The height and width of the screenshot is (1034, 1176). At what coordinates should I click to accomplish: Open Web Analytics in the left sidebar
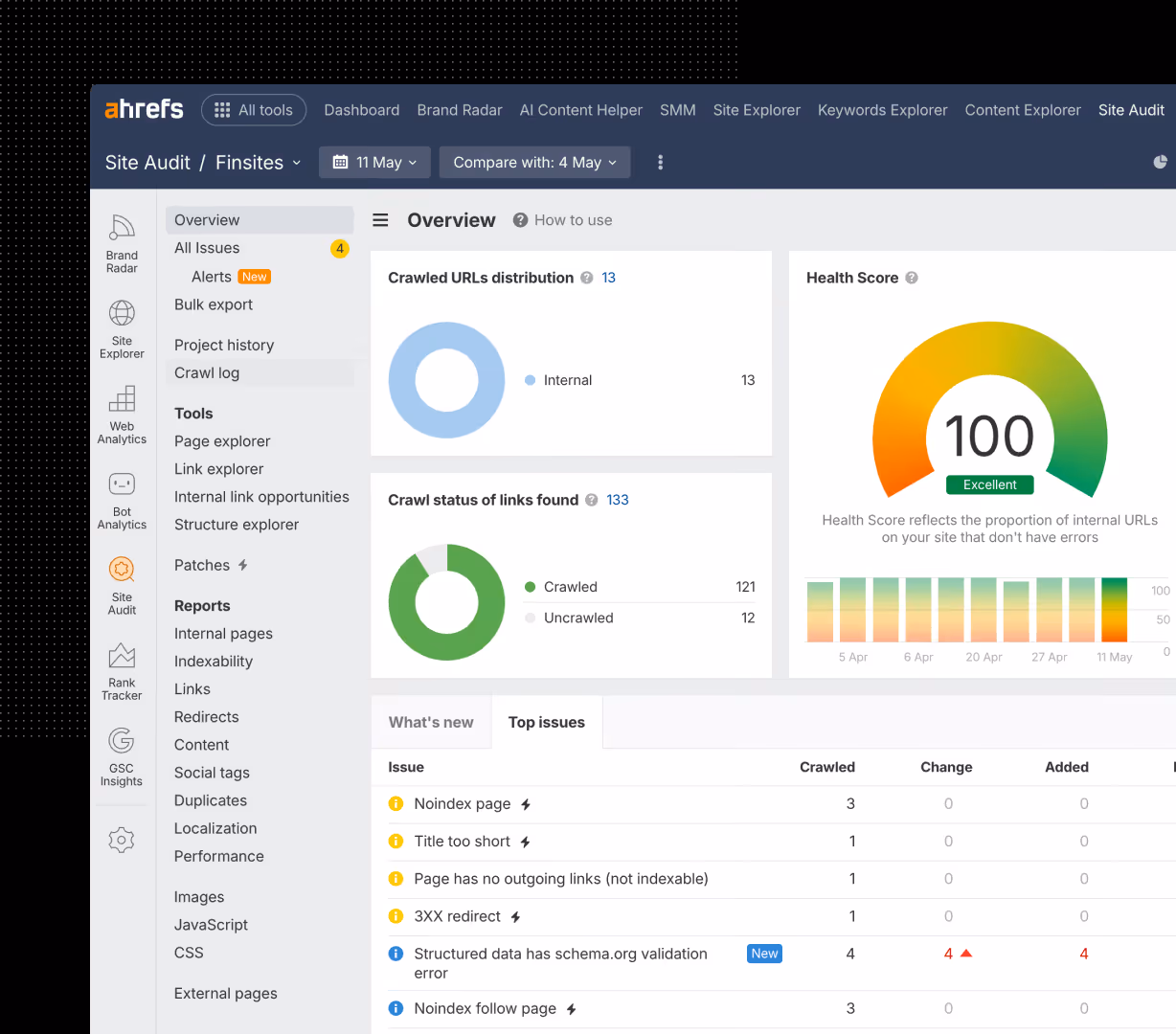click(x=122, y=415)
